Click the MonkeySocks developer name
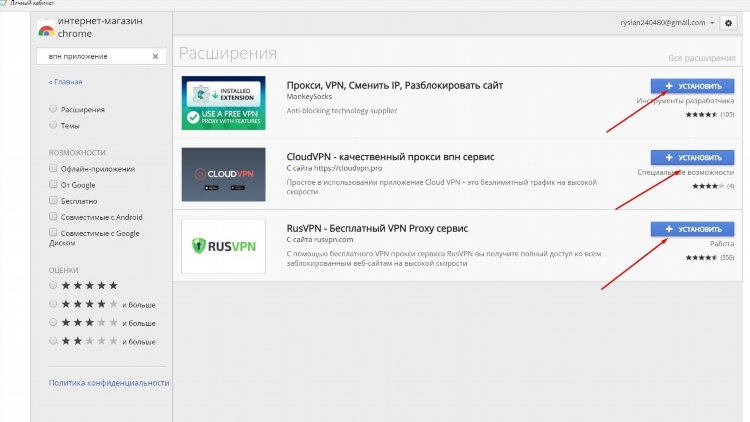 pyautogui.click(x=309, y=97)
